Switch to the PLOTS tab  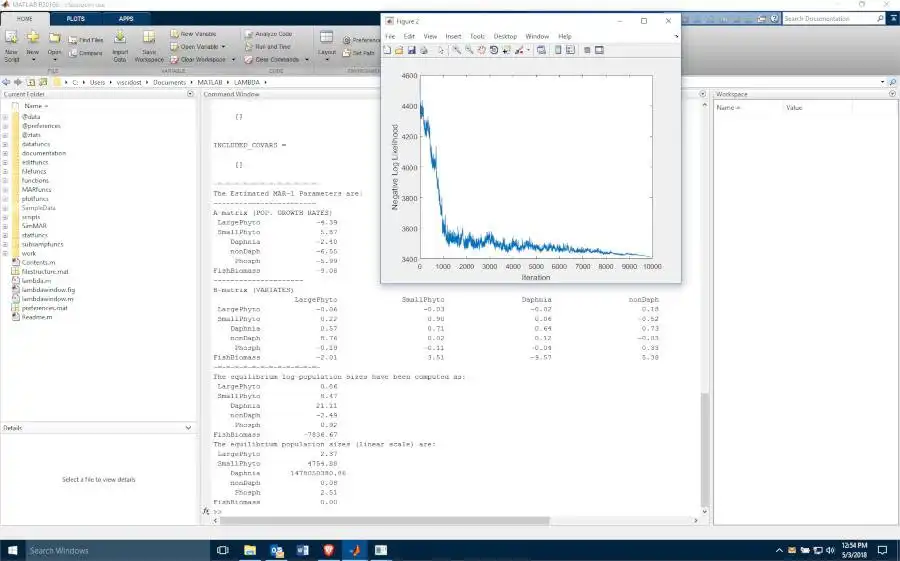pos(76,19)
